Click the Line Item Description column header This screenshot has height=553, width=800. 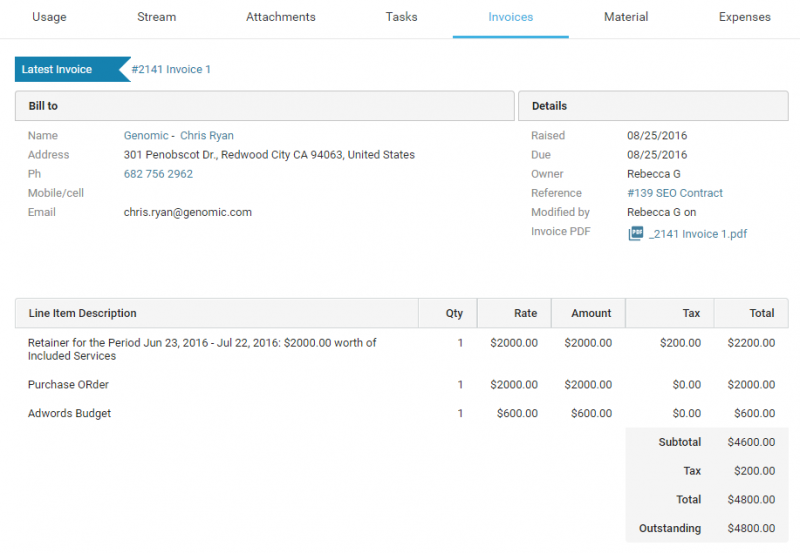click(x=82, y=313)
